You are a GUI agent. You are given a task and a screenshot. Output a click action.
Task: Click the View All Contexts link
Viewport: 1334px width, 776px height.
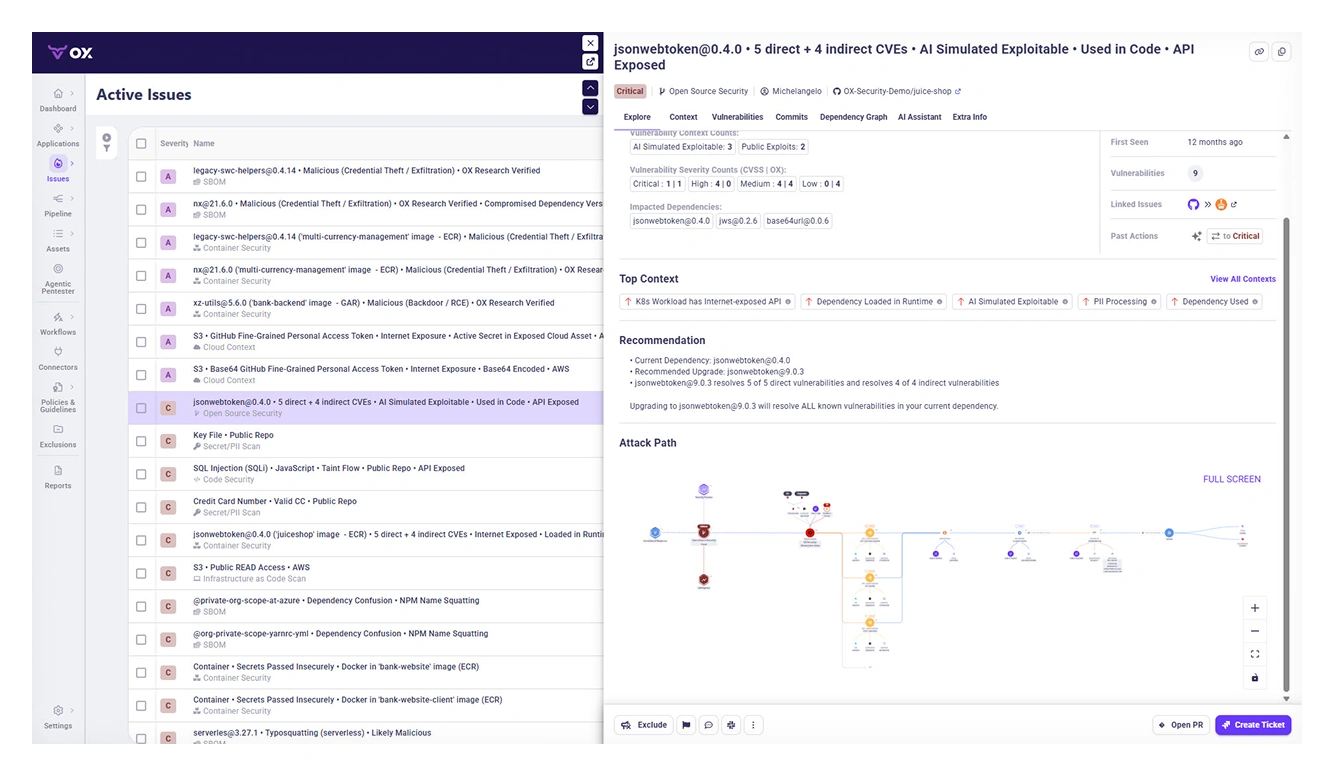(x=1243, y=279)
